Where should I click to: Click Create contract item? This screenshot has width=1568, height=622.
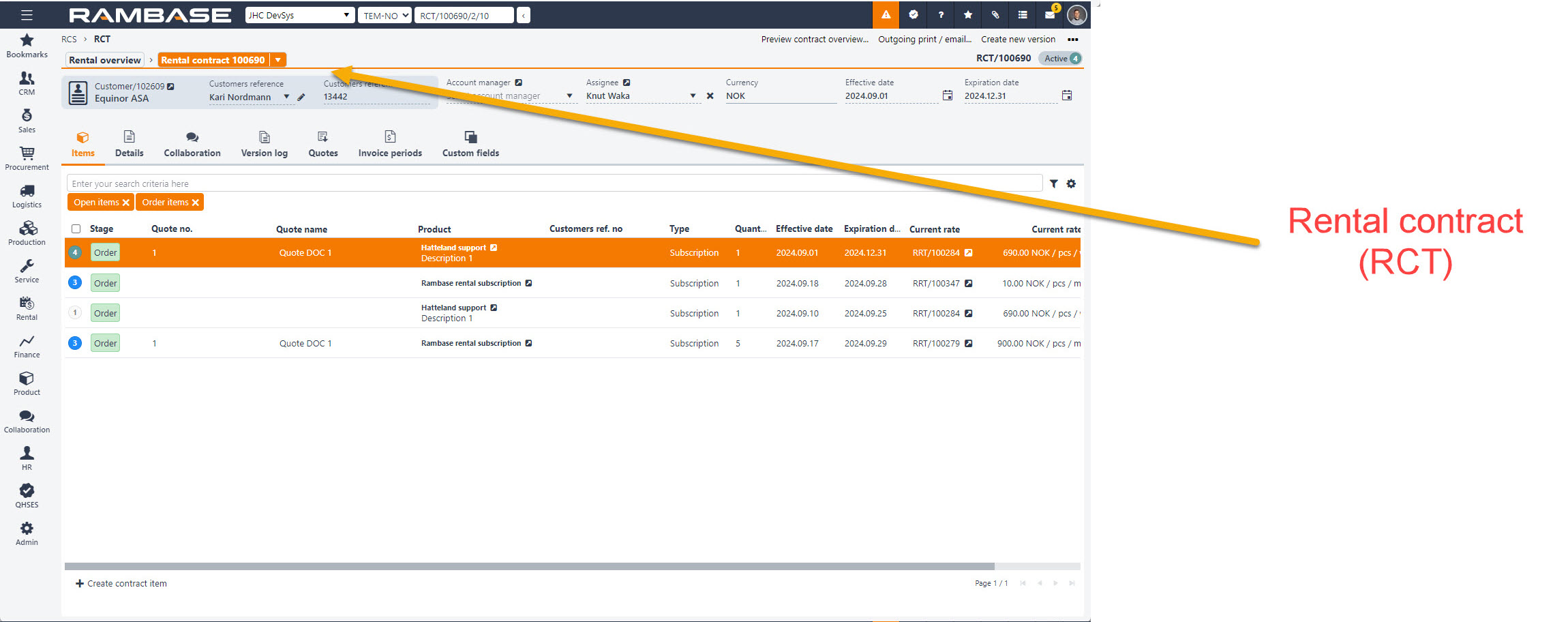click(121, 583)
